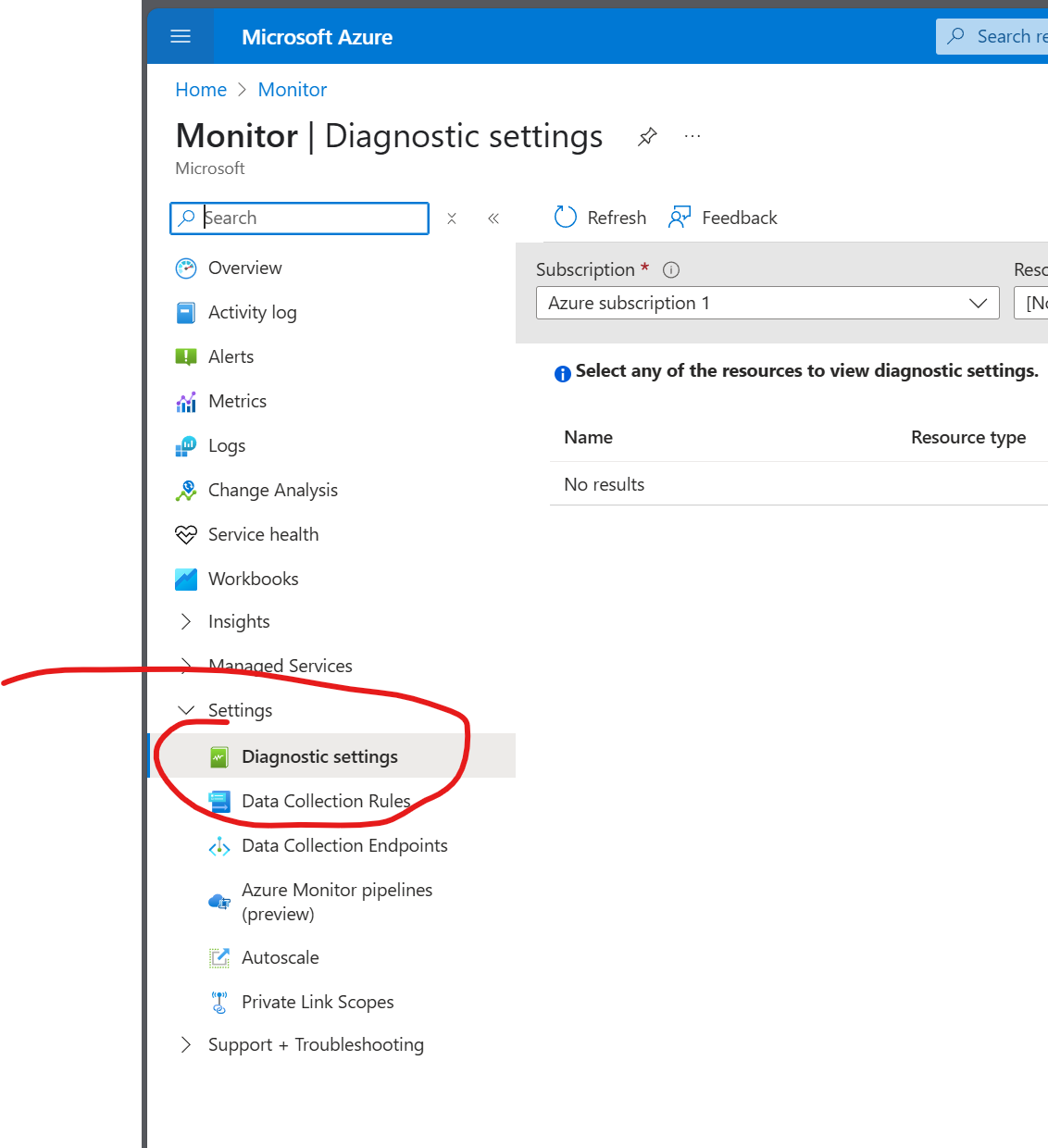Click the search magnifier in top bar
1048x1148 pixels.
pos(956,36)
